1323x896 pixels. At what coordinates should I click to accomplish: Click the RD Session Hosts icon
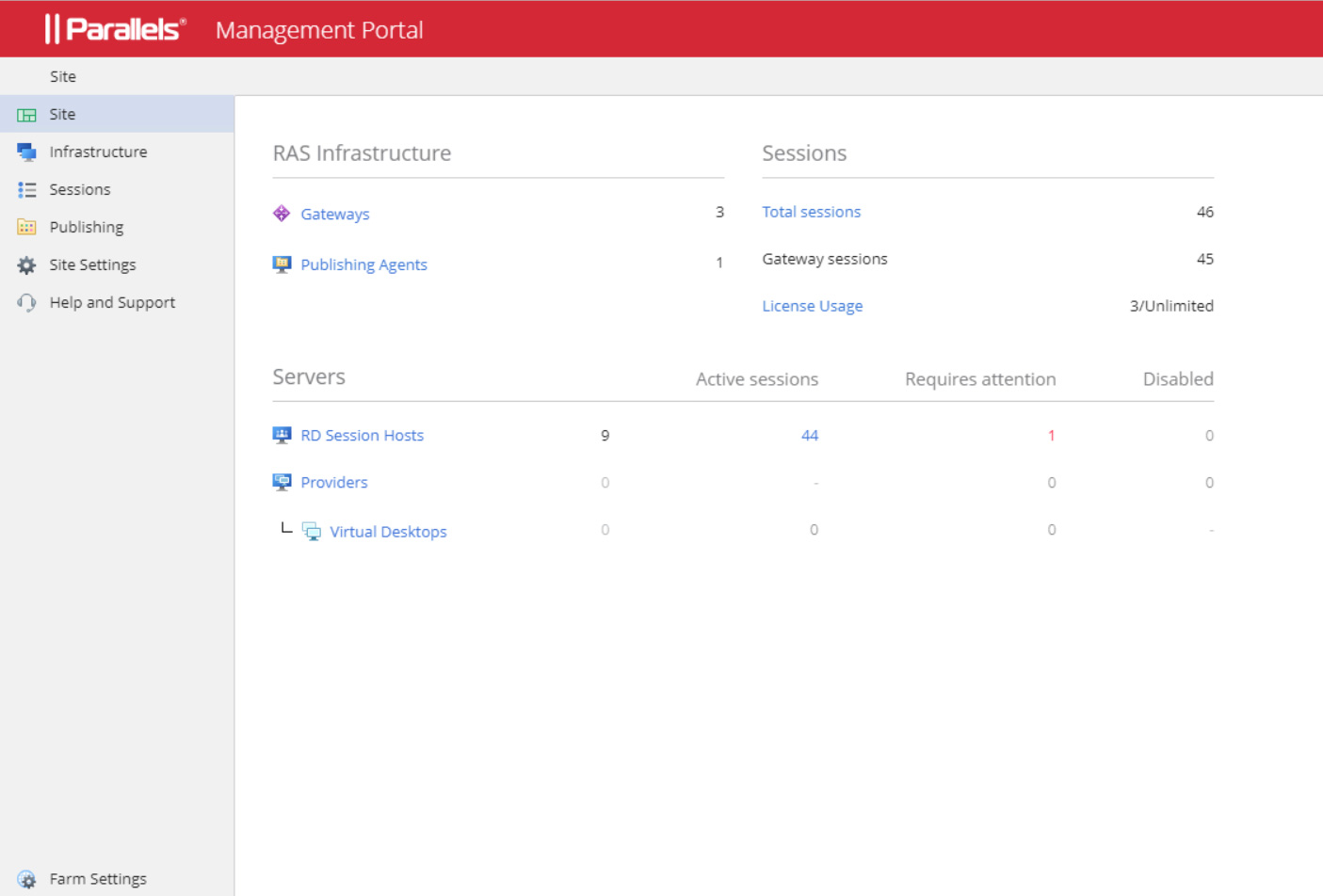pos(281,434)
